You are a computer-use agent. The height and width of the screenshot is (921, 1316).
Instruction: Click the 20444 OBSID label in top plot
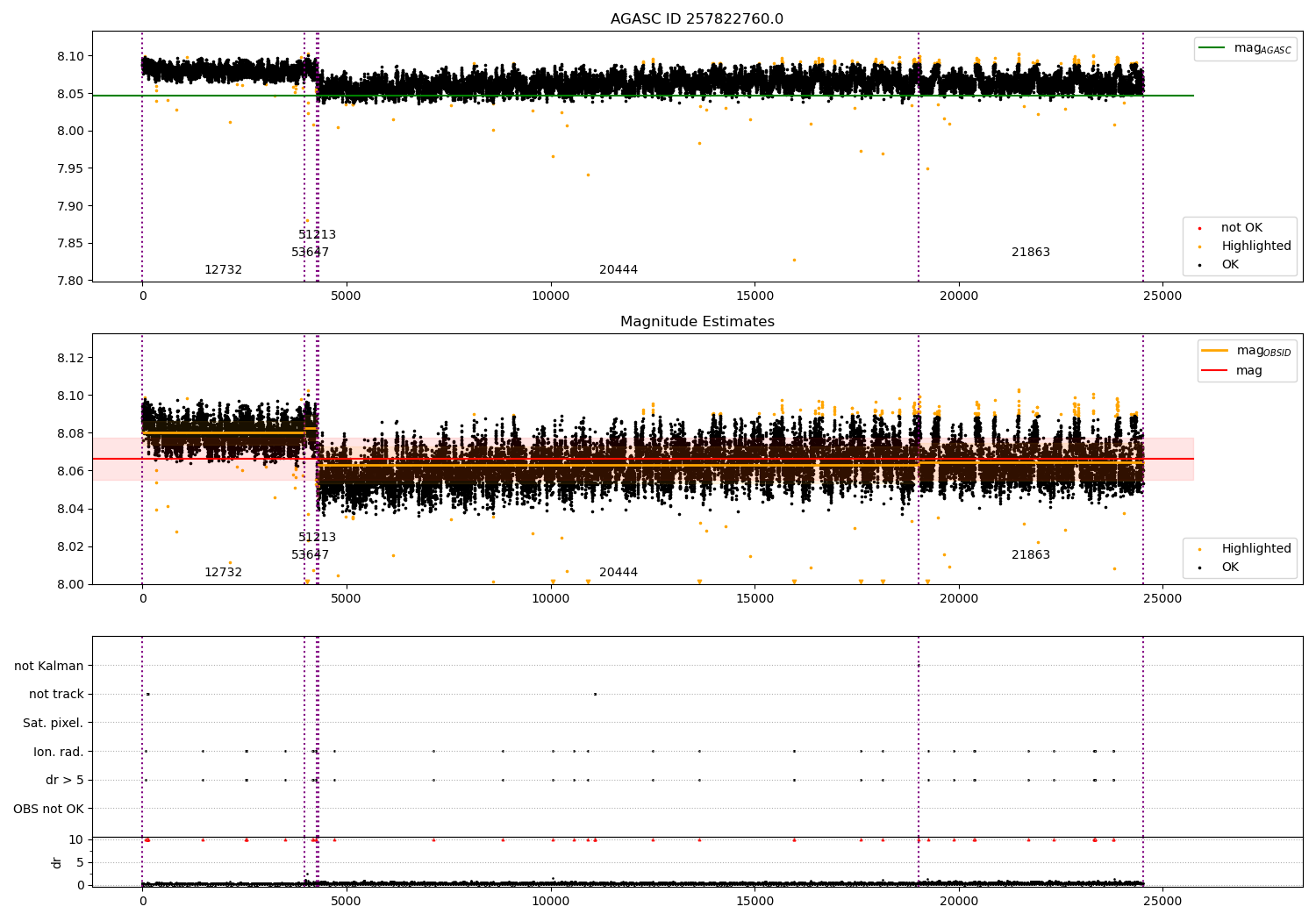pyautogui.click(x=619, y=270)
